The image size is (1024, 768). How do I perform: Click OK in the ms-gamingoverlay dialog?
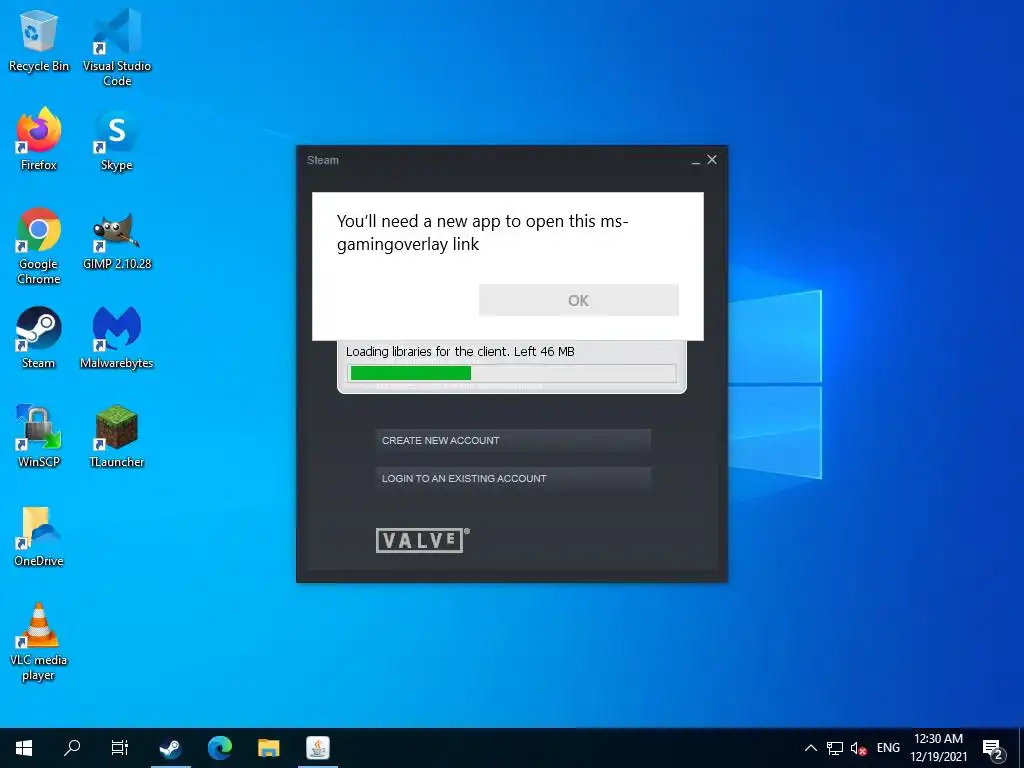(579, 300)
